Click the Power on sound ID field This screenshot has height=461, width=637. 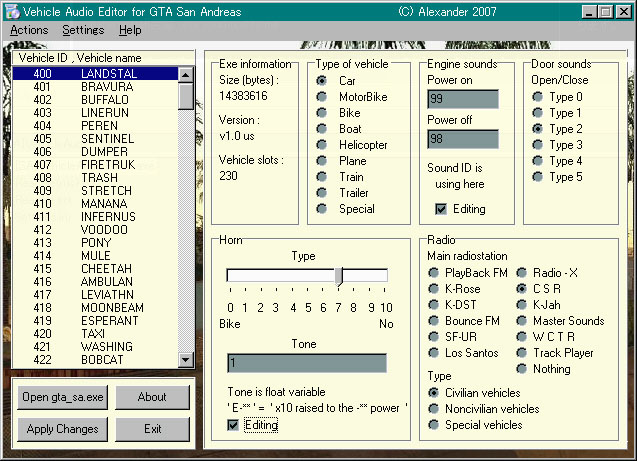(463, 99)
